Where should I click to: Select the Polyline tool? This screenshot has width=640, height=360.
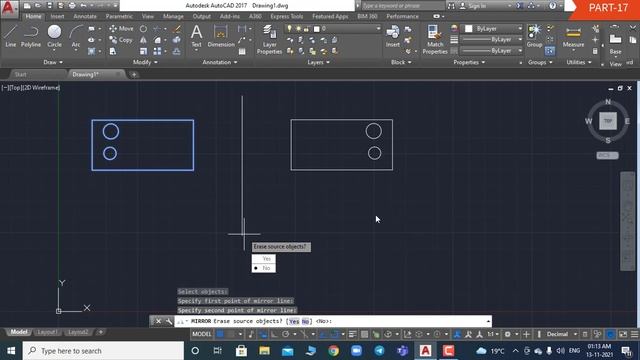(x=31, y=36)
